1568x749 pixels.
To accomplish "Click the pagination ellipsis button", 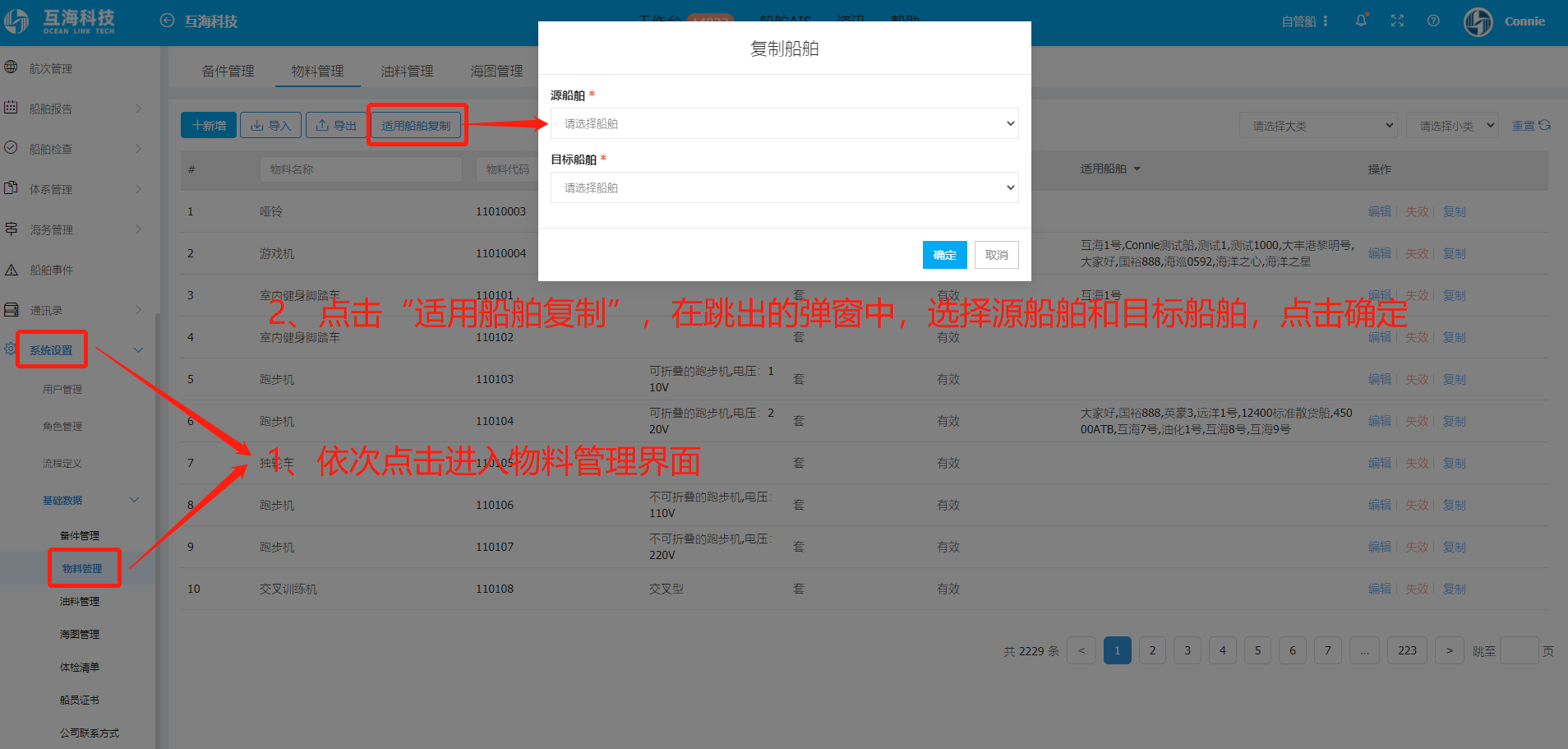I will [x=1364, y=650].
